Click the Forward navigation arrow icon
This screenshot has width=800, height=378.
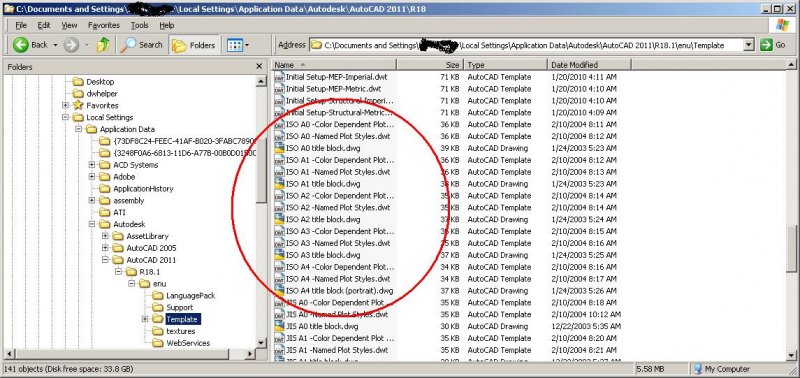pyautogui.click(x=71, y=45)
